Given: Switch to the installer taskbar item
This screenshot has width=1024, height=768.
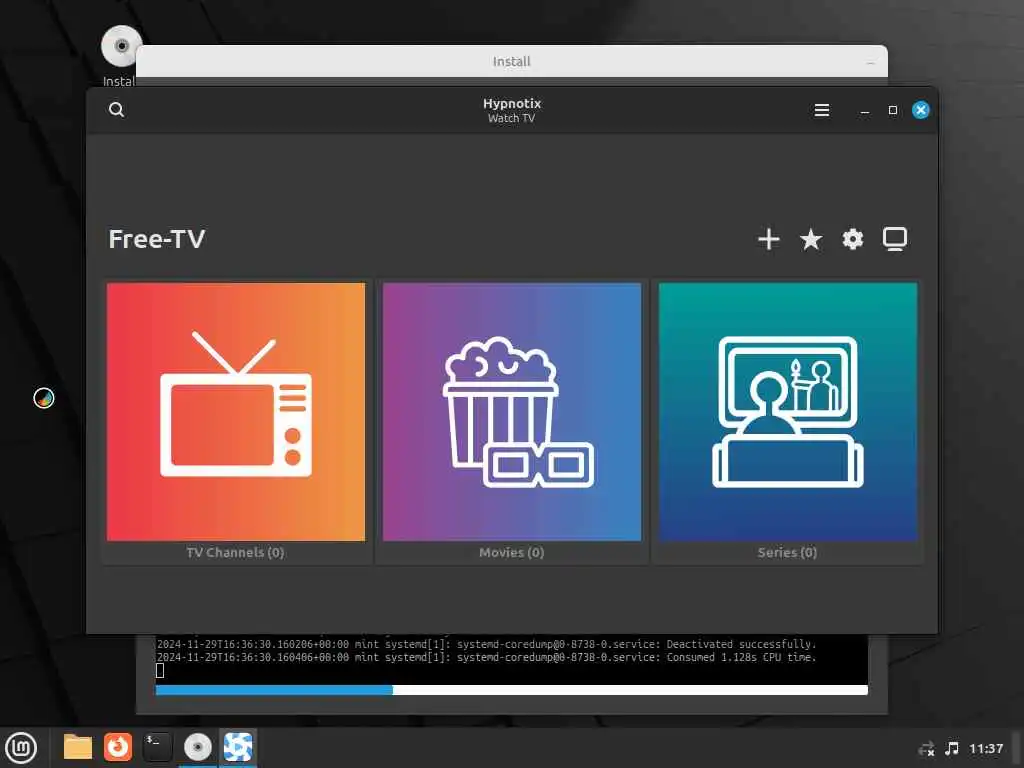Looking at the screenshot, I should coord(198,747).
